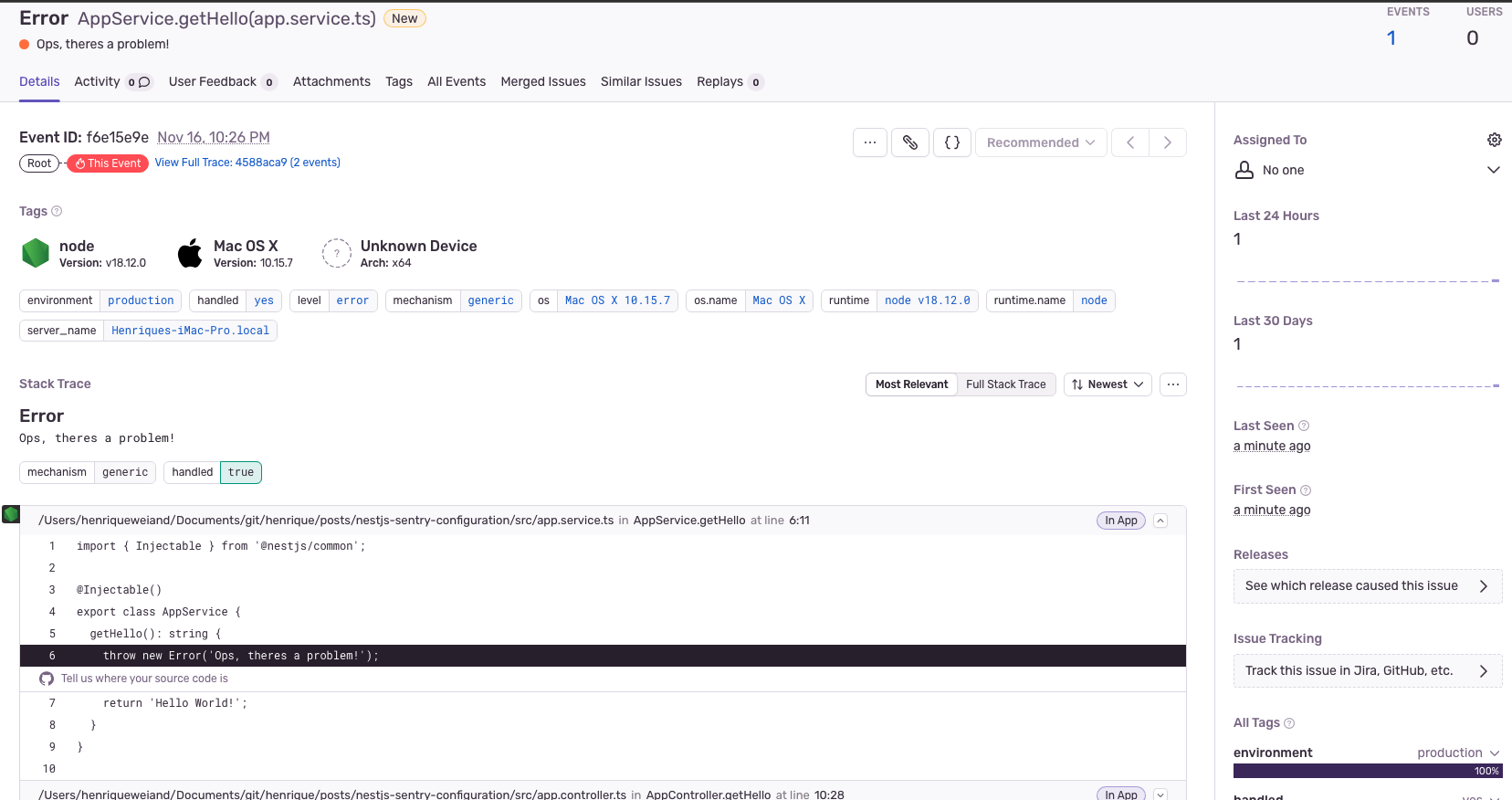Click the node platform icon in Tags

click(36, 253)
